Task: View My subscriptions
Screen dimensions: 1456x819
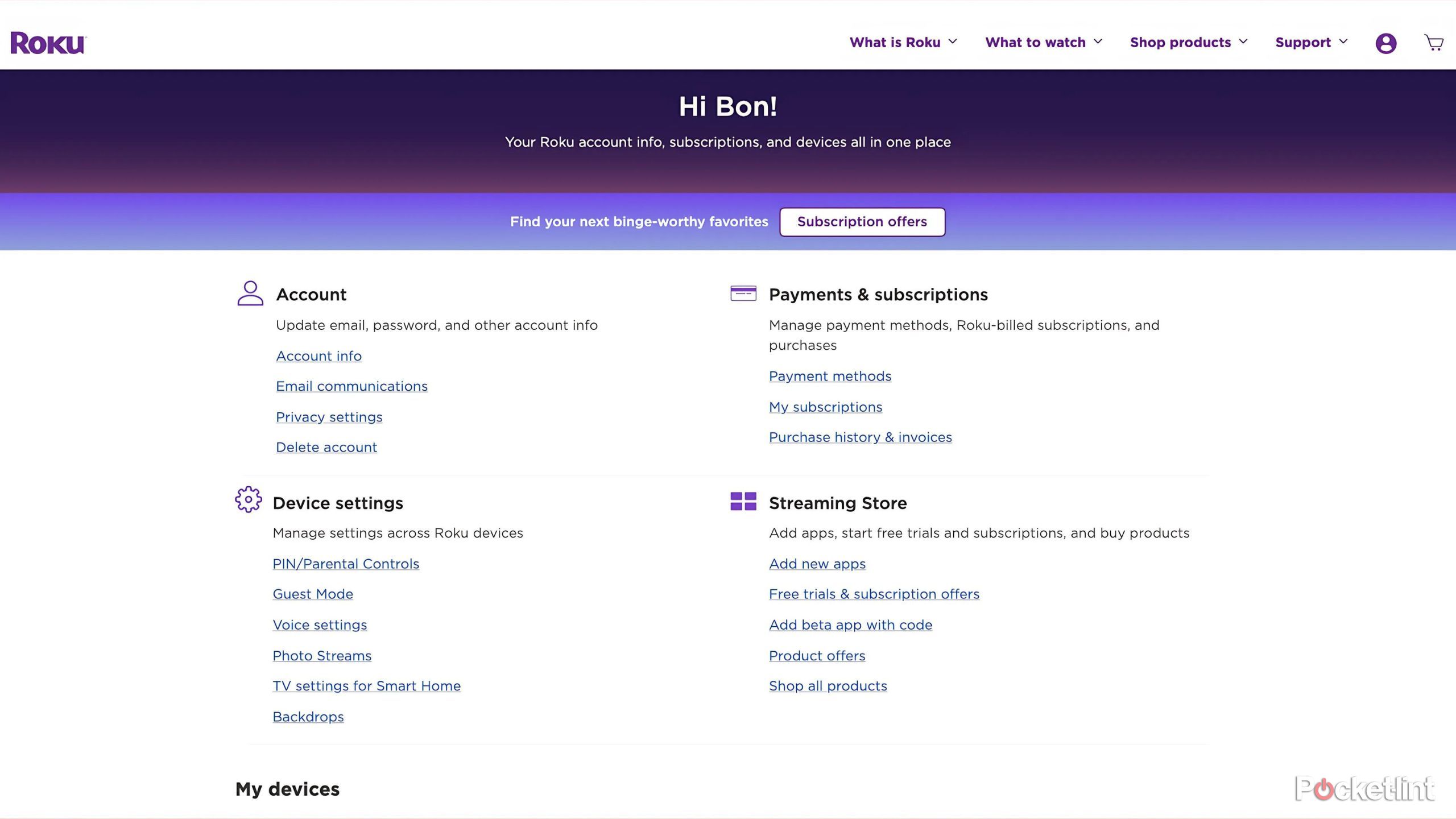Action: click(x=825, y=407)
